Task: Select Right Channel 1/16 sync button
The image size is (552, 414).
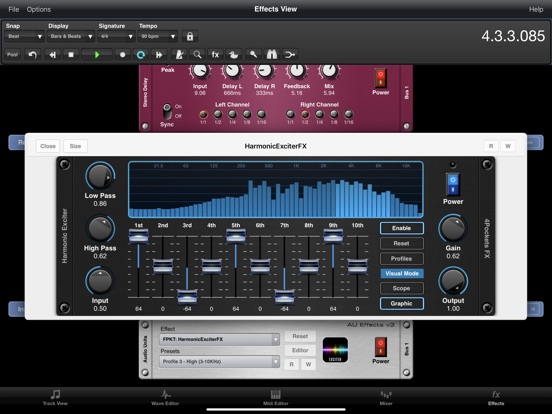Action: tap(349, 114)
